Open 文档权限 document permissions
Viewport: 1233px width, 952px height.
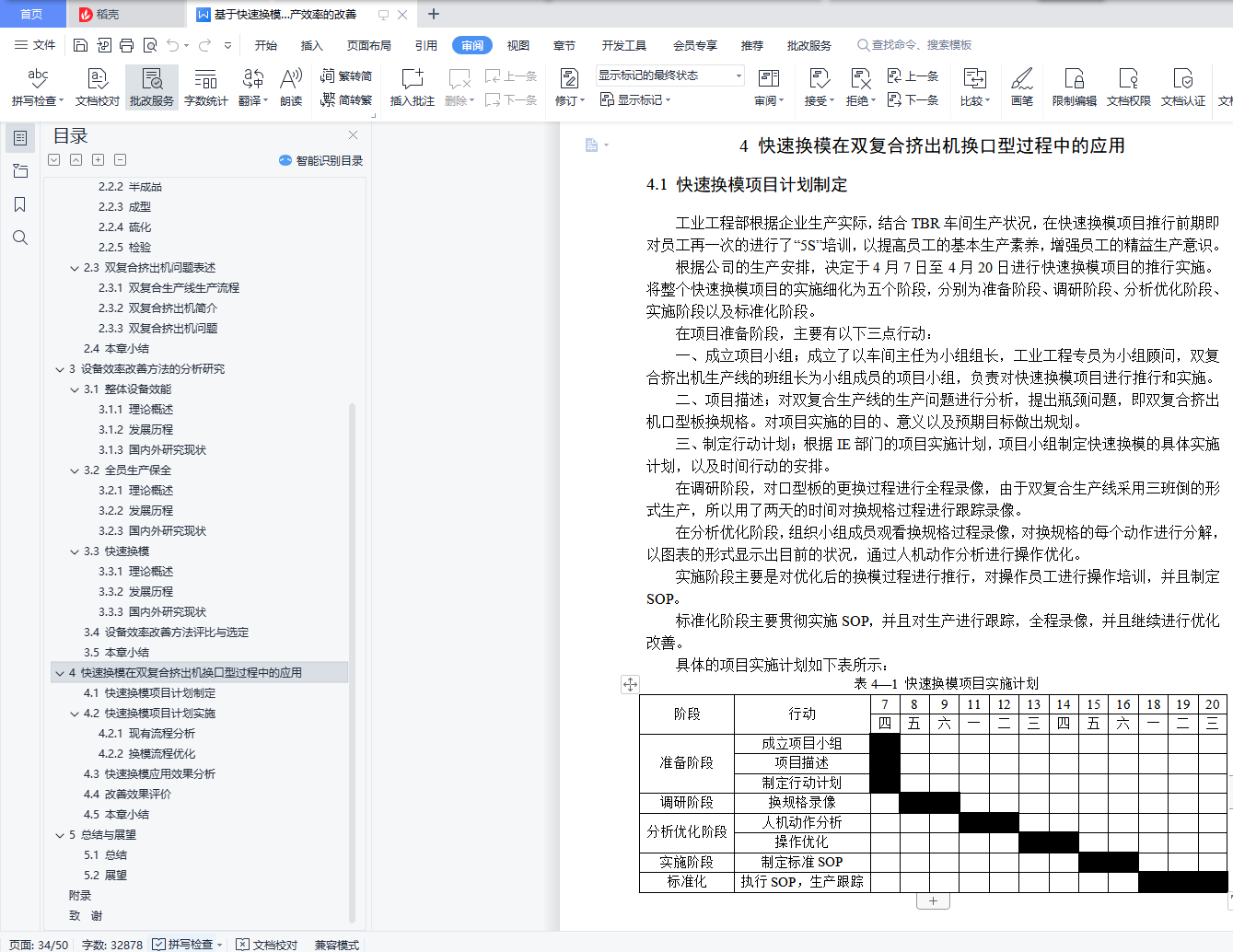[1129, 87]
